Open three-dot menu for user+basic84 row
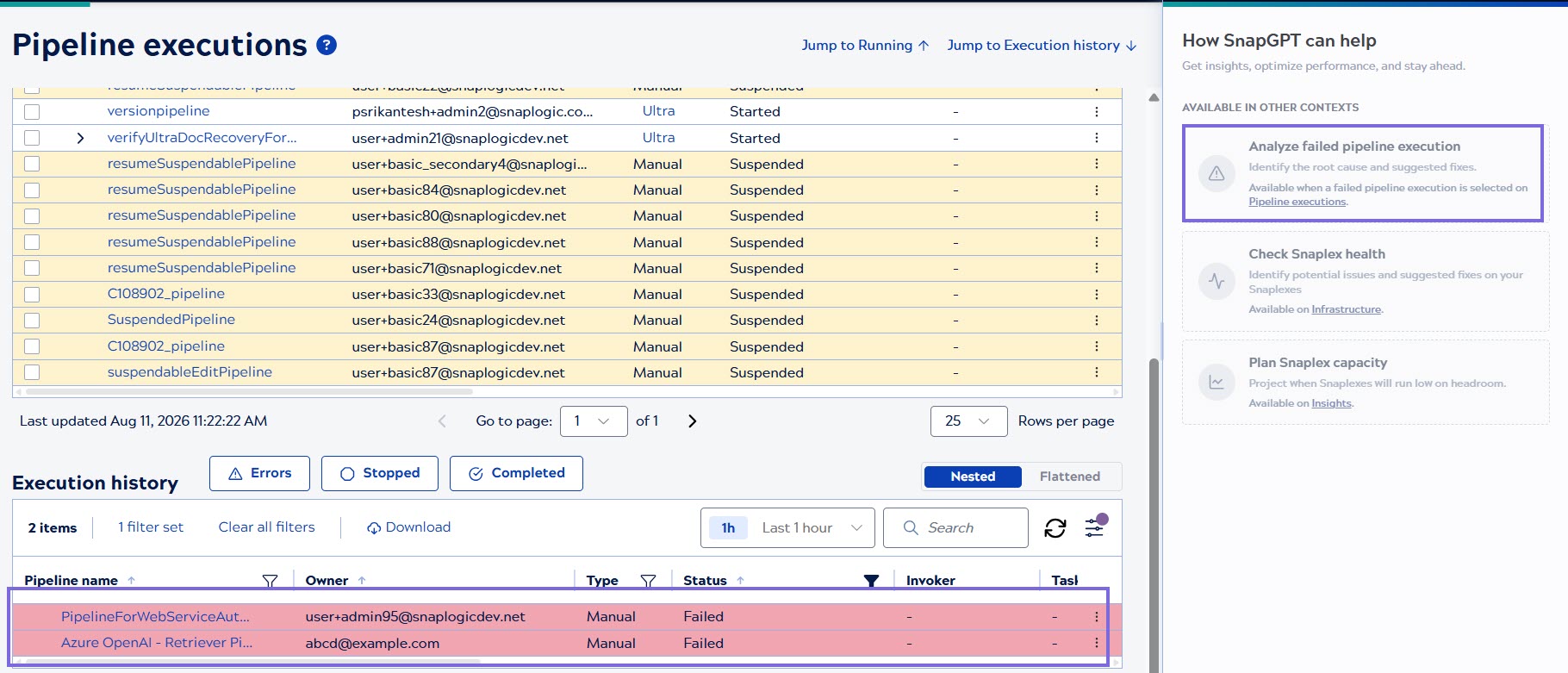Image resolution: width=1568 pixels, height=673 pixels. point(1096,190)
